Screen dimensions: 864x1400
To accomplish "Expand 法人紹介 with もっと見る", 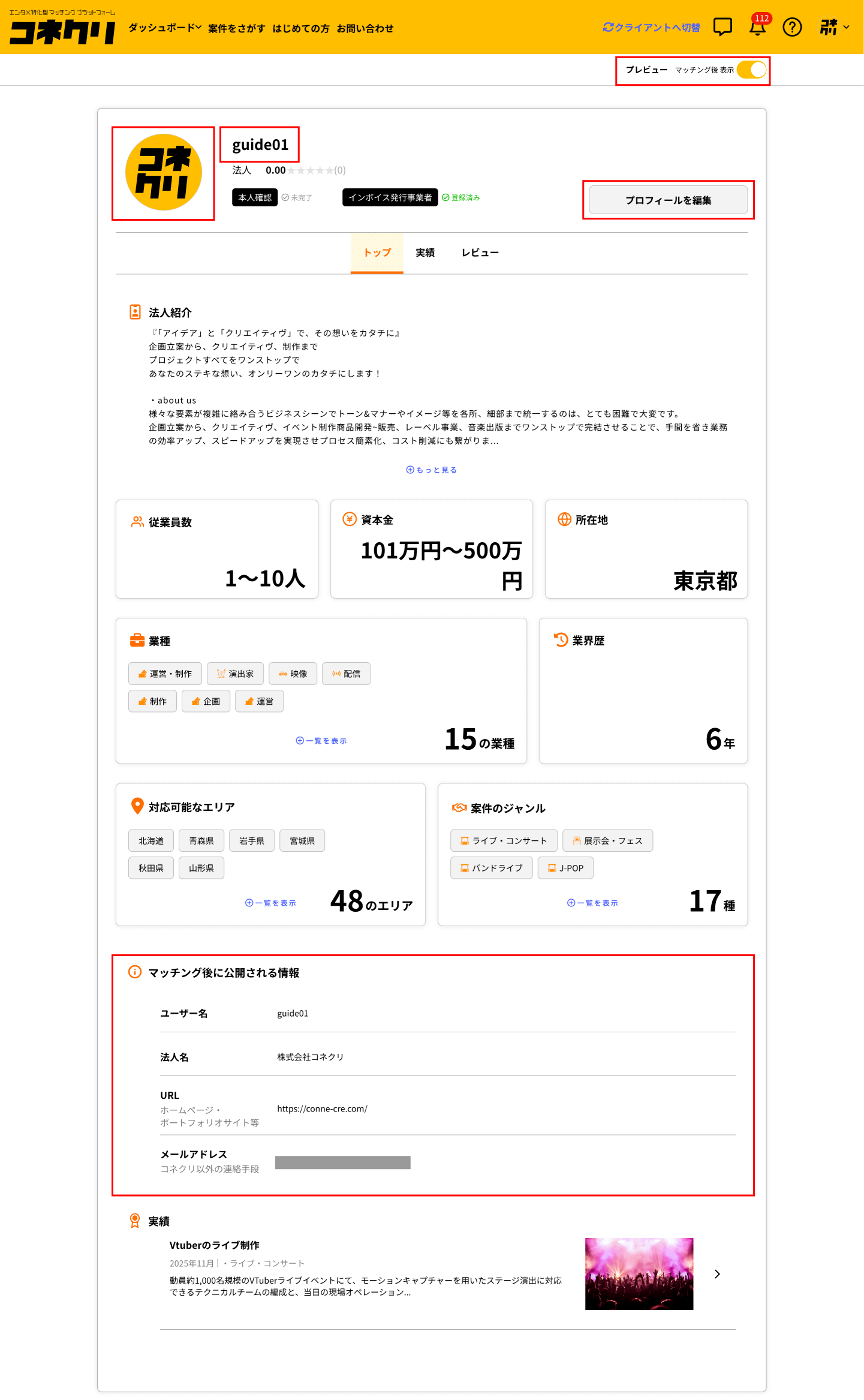I will point(432,470).
